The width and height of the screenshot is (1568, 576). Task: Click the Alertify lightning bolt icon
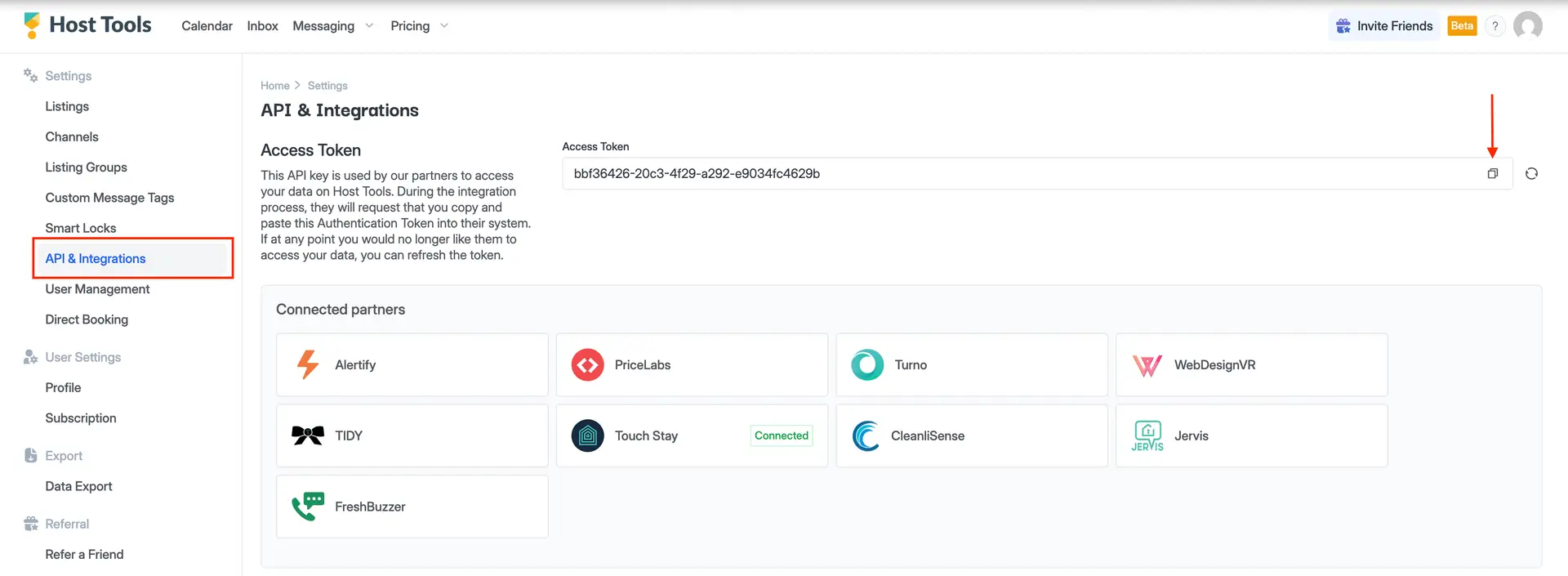[x=308, y=365]
